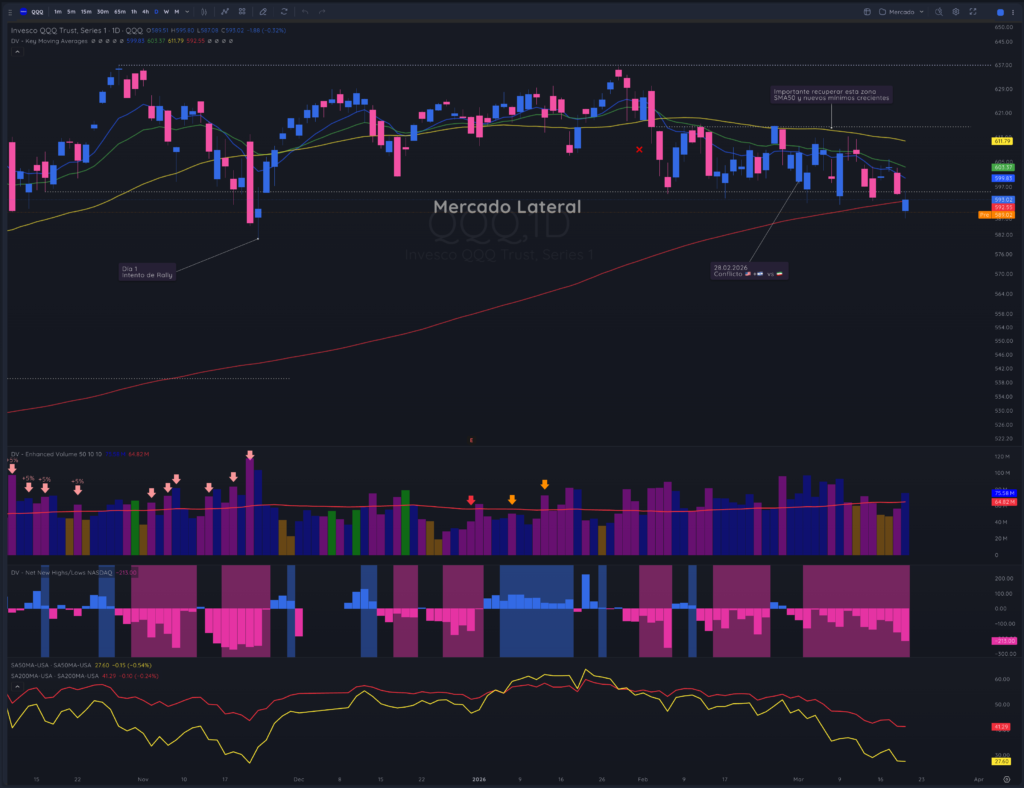Open the indicator templates grid icon
This screenshot has height=788, width=1024.
coord(242,12)
